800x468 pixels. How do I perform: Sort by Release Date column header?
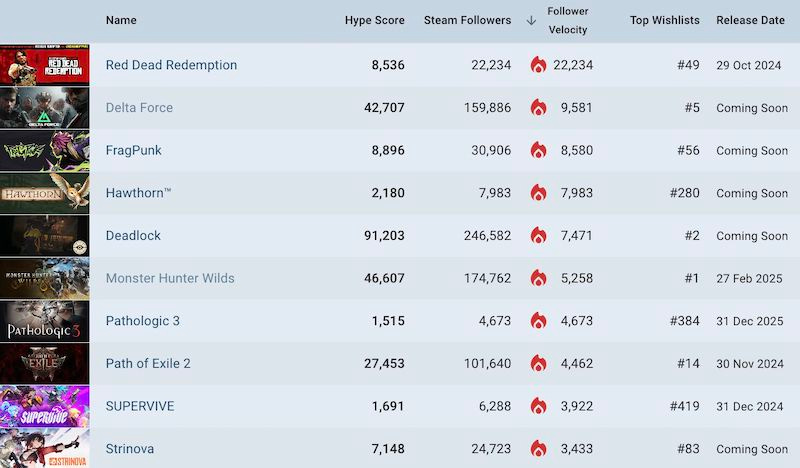tap(751, 20)
